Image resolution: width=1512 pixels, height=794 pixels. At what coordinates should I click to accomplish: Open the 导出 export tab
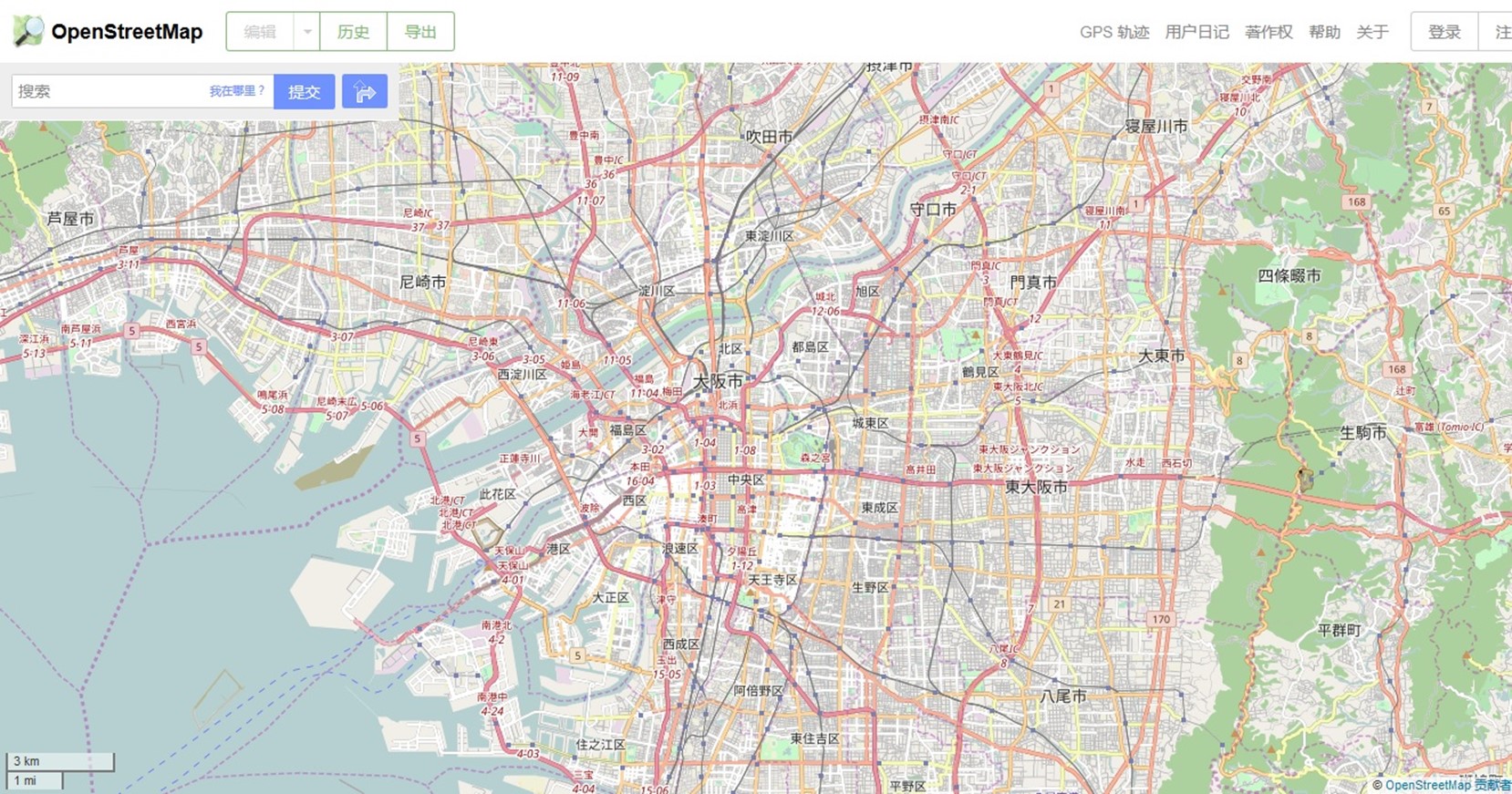pos(420,32)
